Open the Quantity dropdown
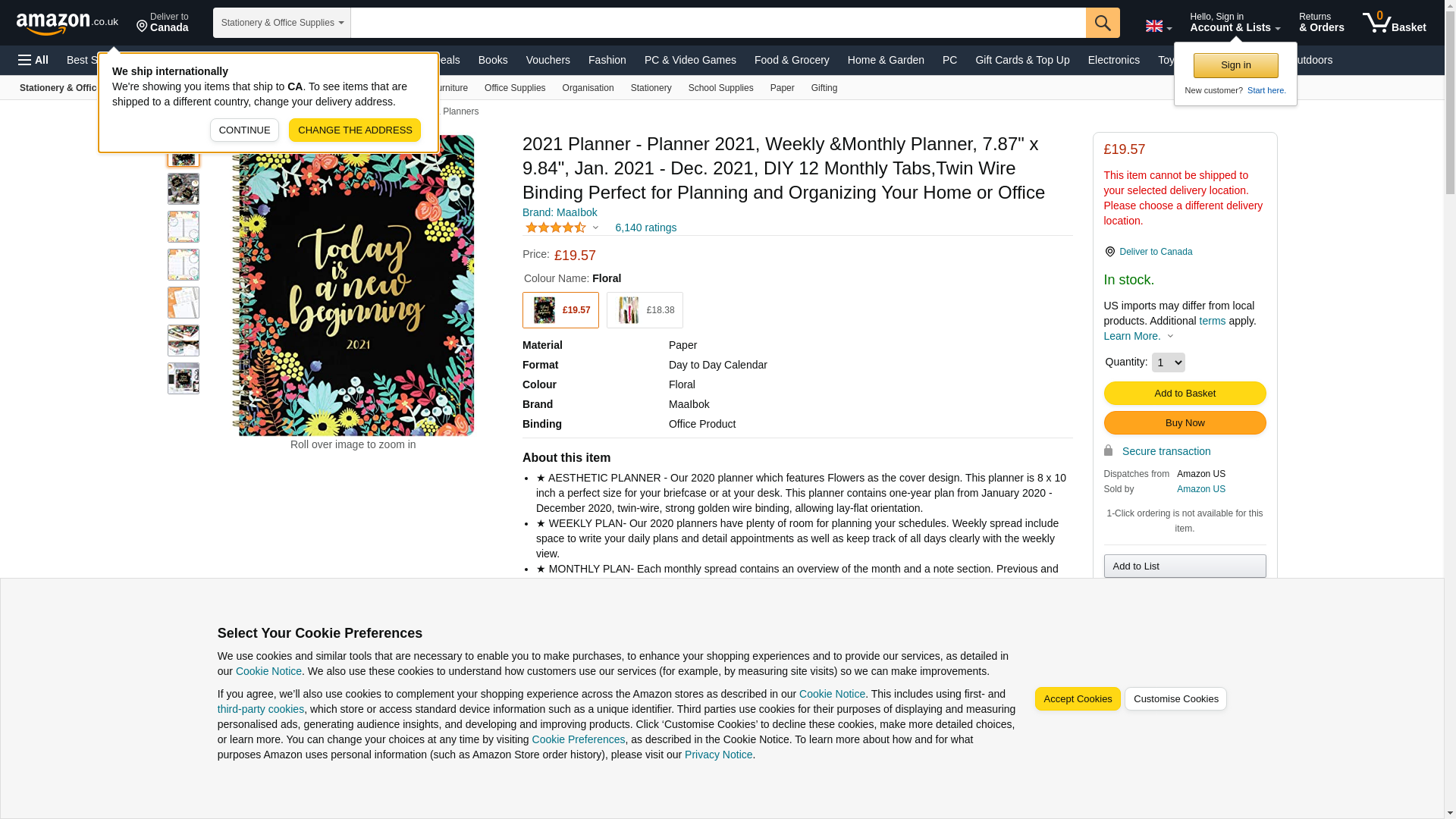This screenshot has width=1456, height=819. click(1168, 362)
